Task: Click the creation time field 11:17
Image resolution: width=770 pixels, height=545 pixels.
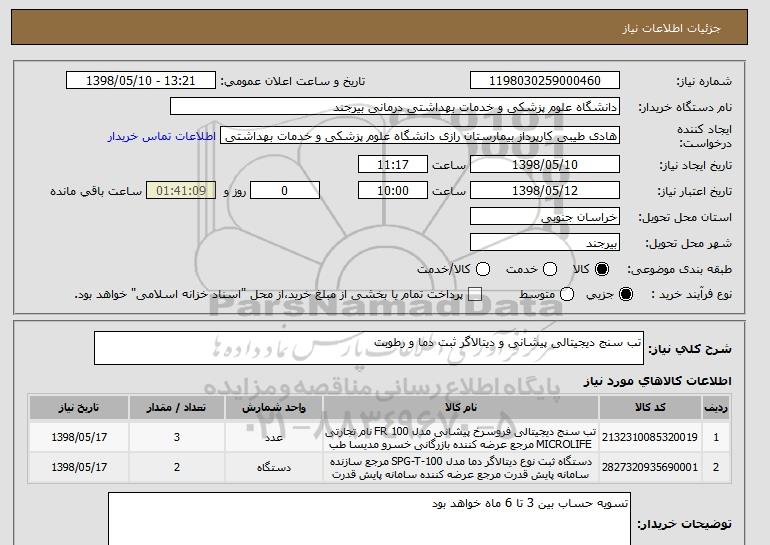Action: coord(393,164)
